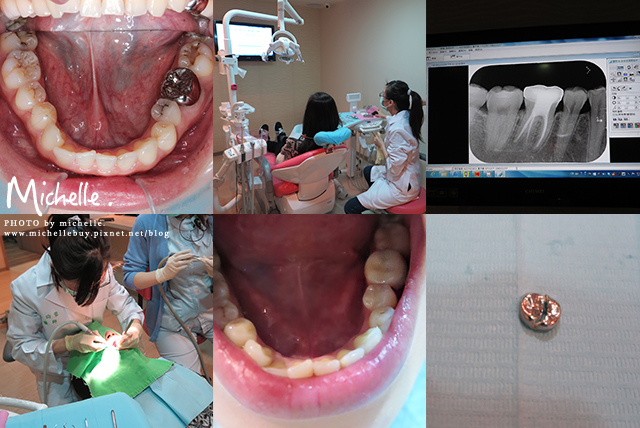Select the color wheel tool in the tool palette
Viewport: 640px width, 428px height.
coord(625,74)
